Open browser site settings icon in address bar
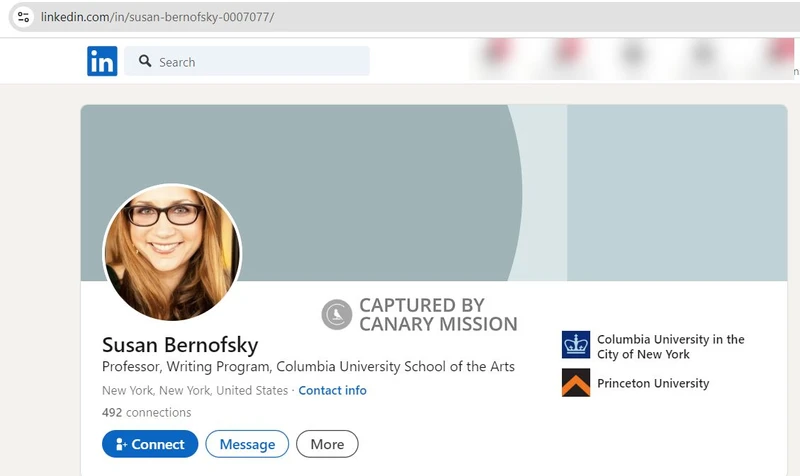 pyautogui.click(x=23, y=17)
